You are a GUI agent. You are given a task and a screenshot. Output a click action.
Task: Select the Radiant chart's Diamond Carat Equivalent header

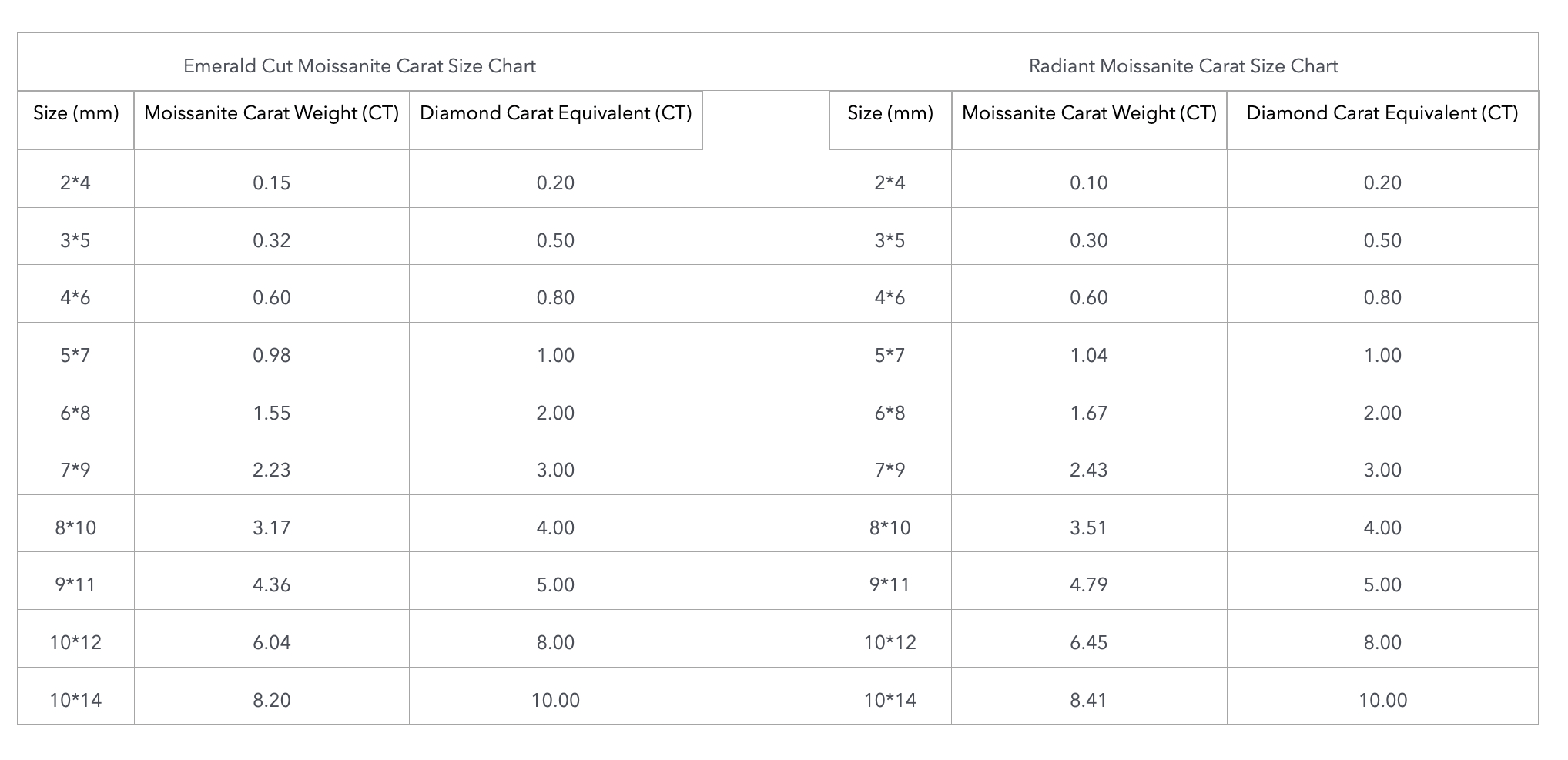[x=1382, y=113]
